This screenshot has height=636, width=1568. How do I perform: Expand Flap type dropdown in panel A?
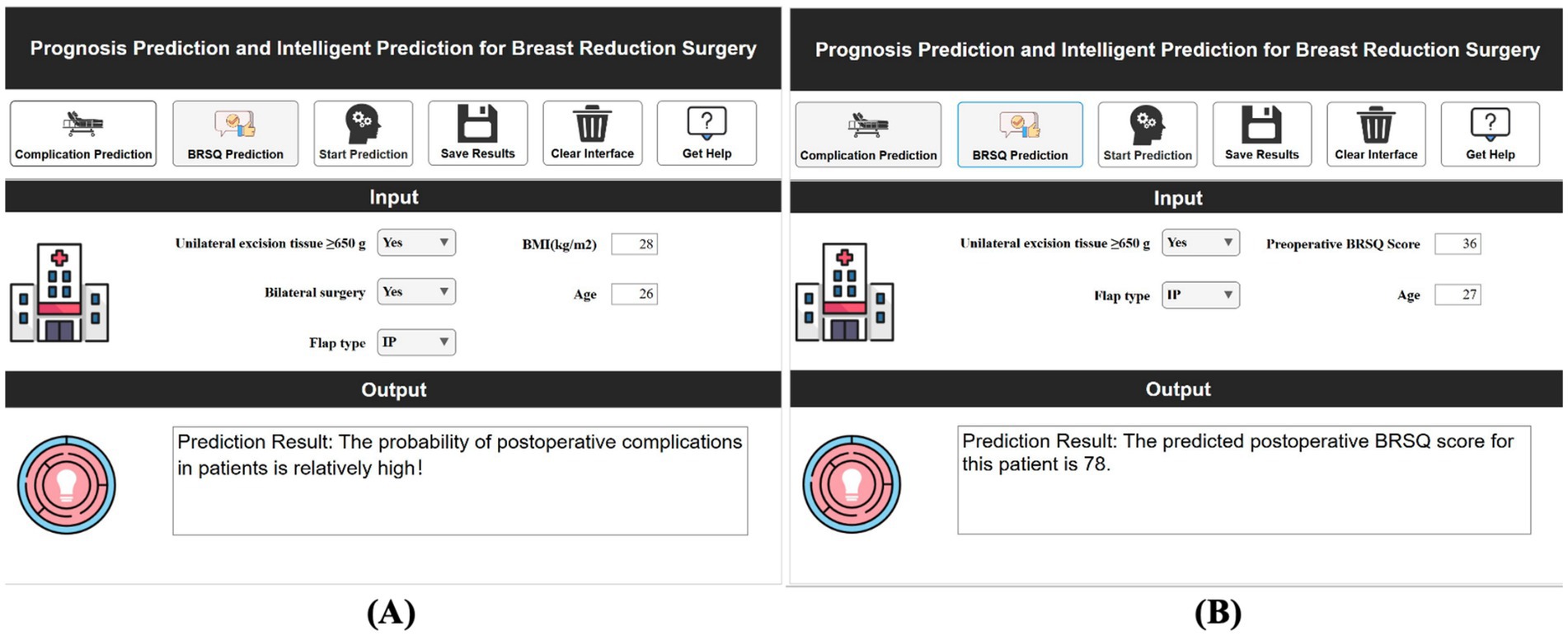pos(416,342)
